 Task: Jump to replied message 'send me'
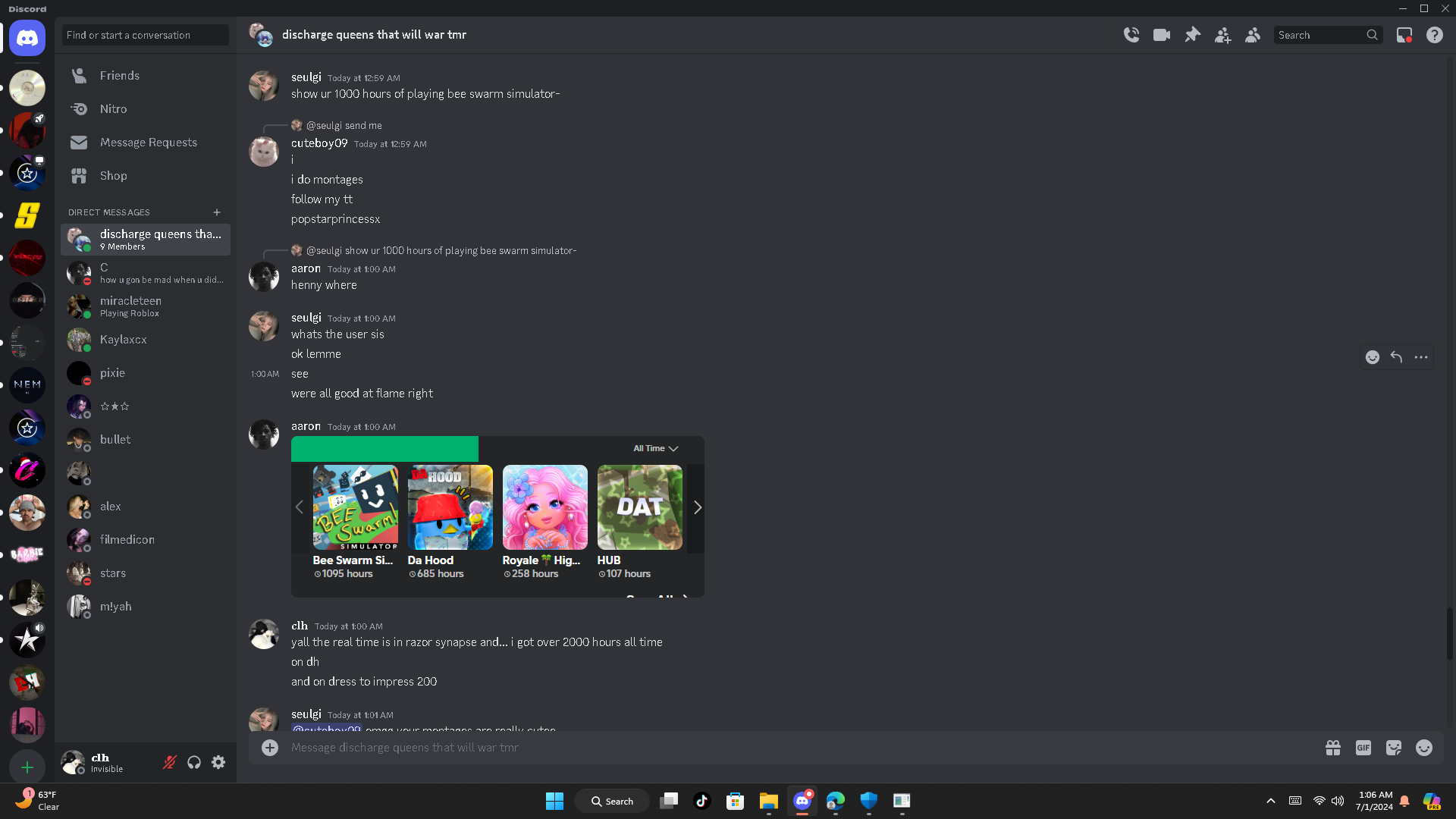click(x=344, y=126)
